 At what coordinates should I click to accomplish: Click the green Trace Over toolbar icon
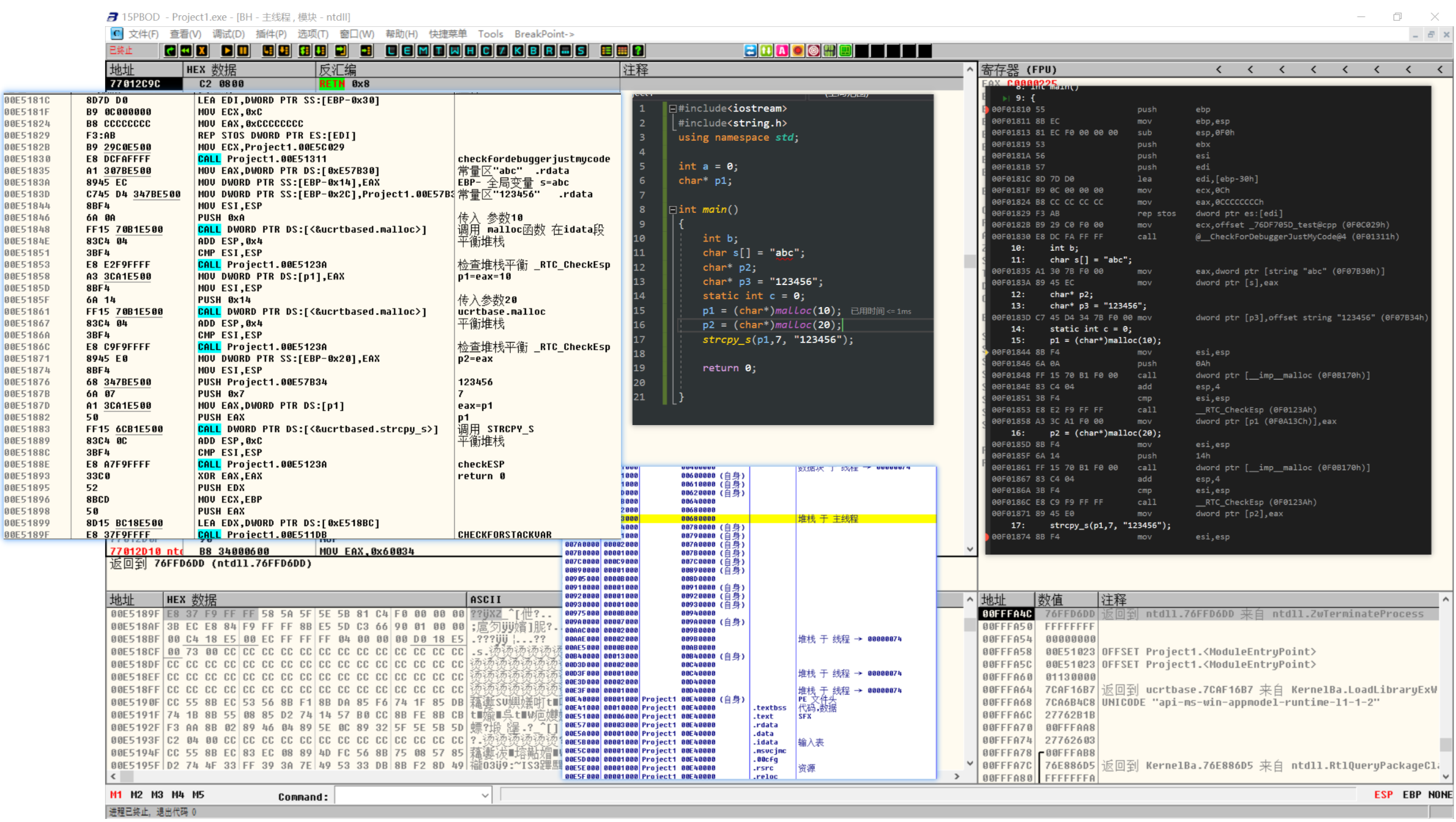click(x=320, y=51)
